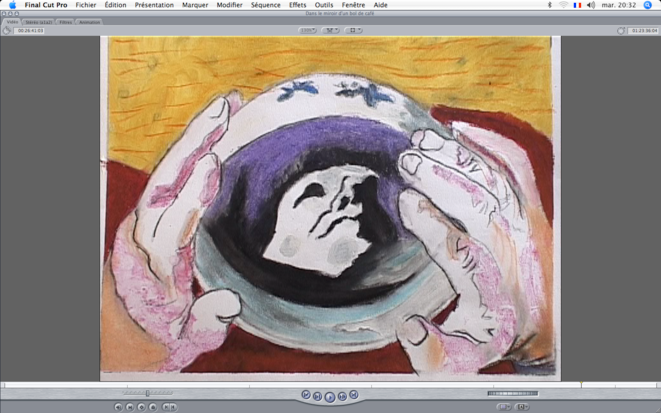This screenshot has height=413, width=661.
Task: Open the Generator pop-up menu
Action: pyautogui.click(x=522, y=407)
